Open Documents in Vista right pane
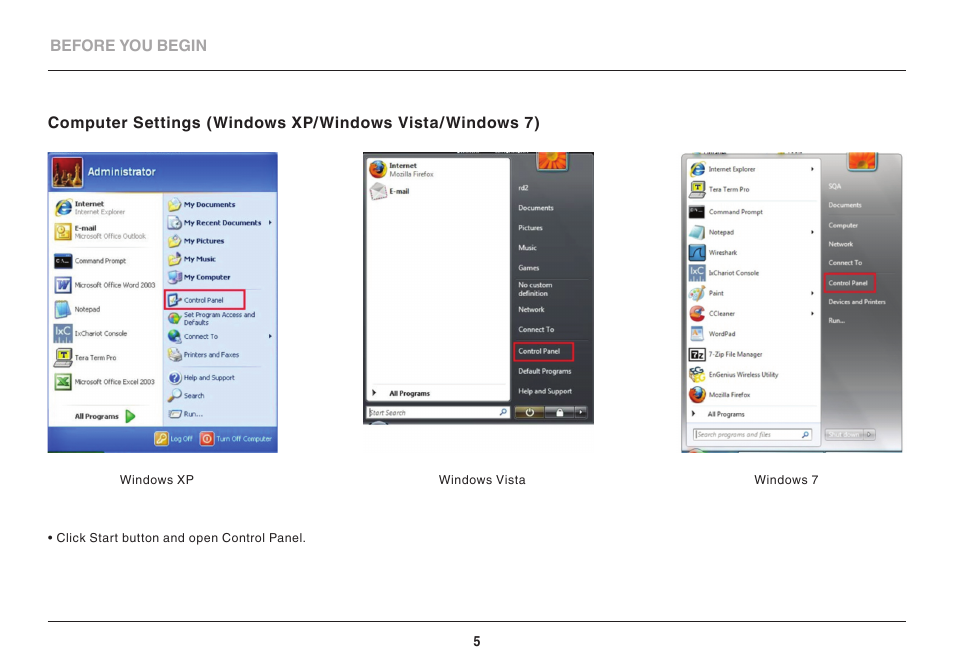 (x=535, y=208)
